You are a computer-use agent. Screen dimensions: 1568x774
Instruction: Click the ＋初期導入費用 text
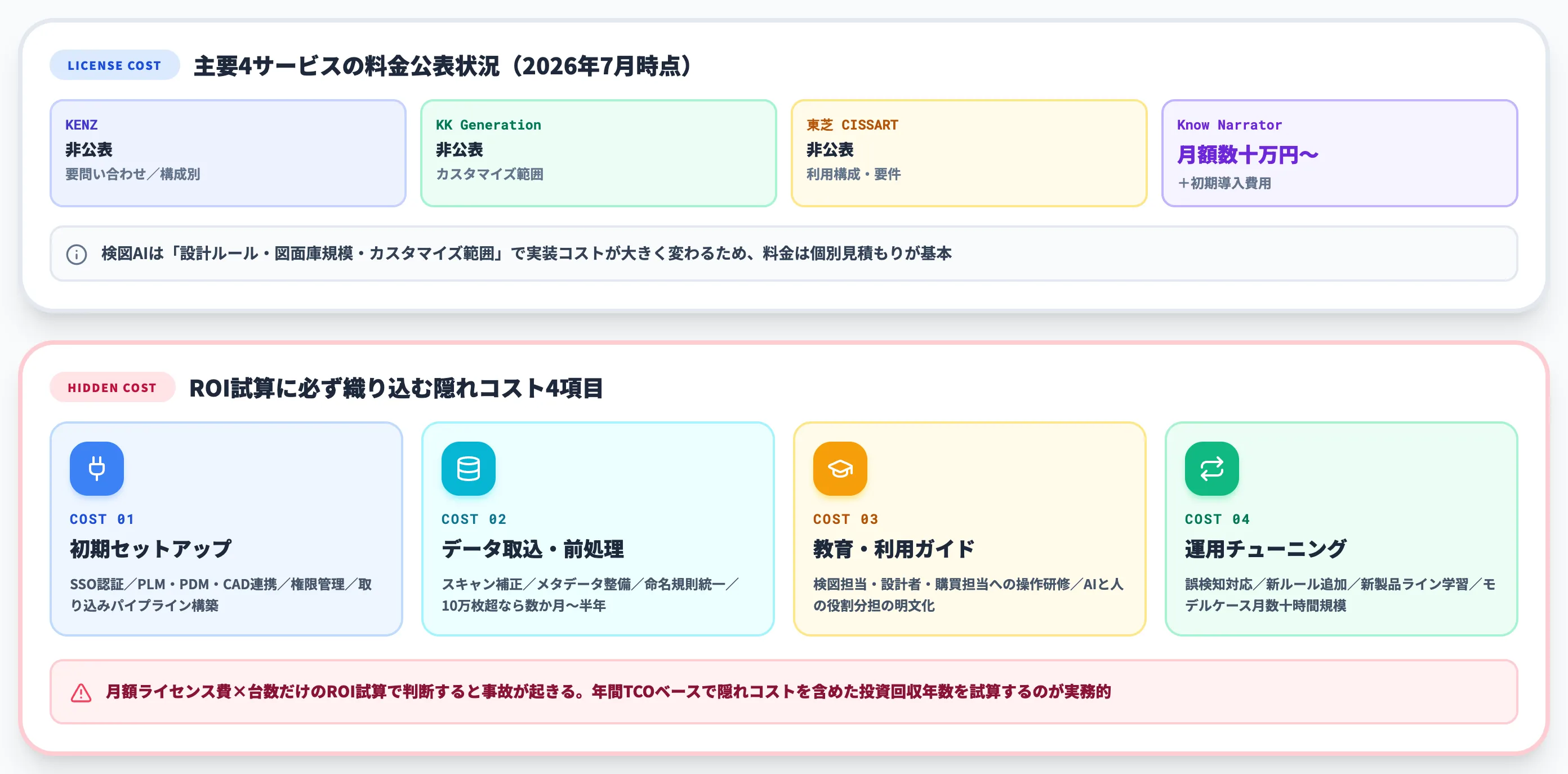(x=1224, y=183)
